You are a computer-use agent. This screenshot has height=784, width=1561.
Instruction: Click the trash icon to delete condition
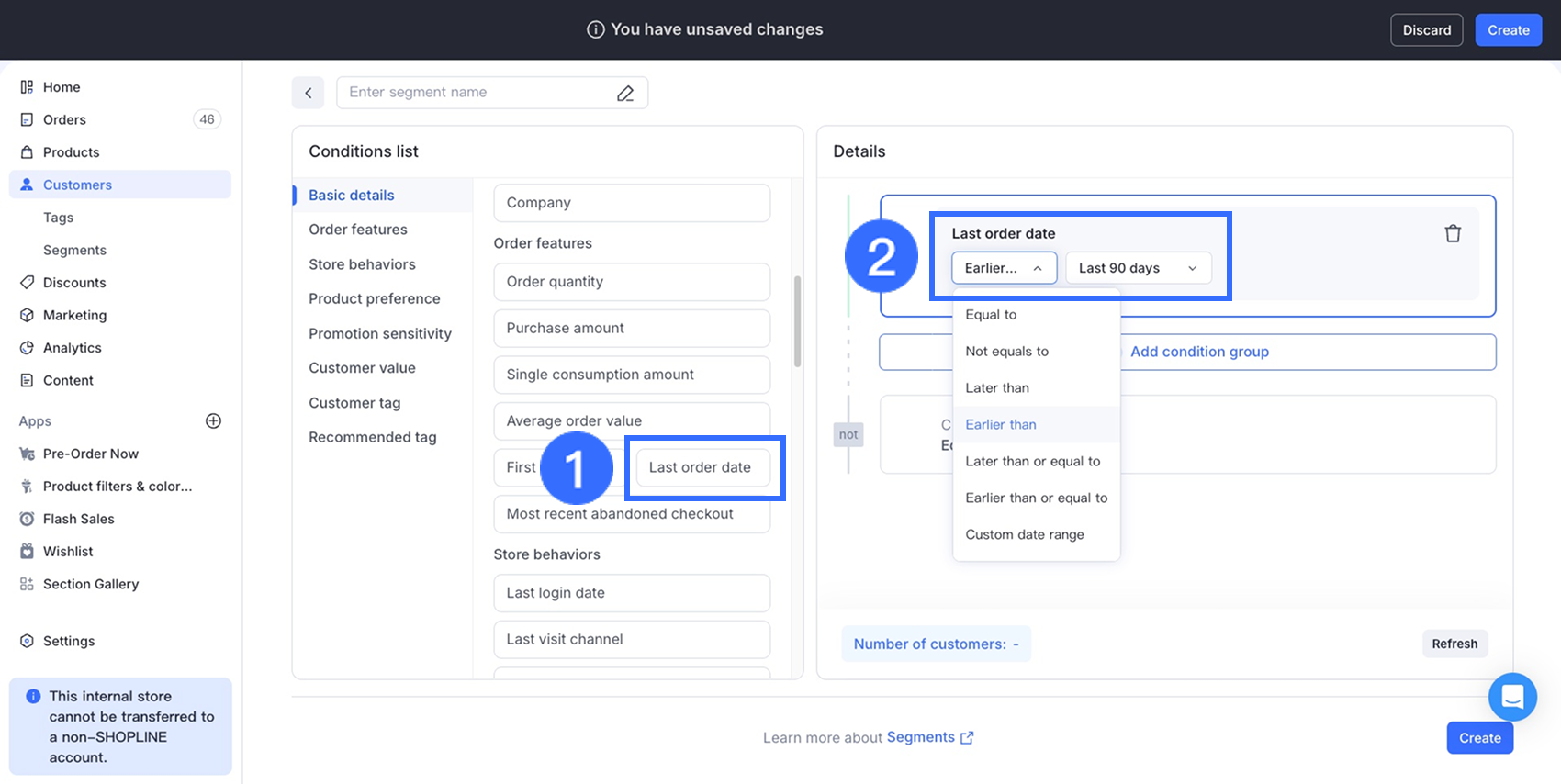pyautogui.click(x=1453, y=234)
